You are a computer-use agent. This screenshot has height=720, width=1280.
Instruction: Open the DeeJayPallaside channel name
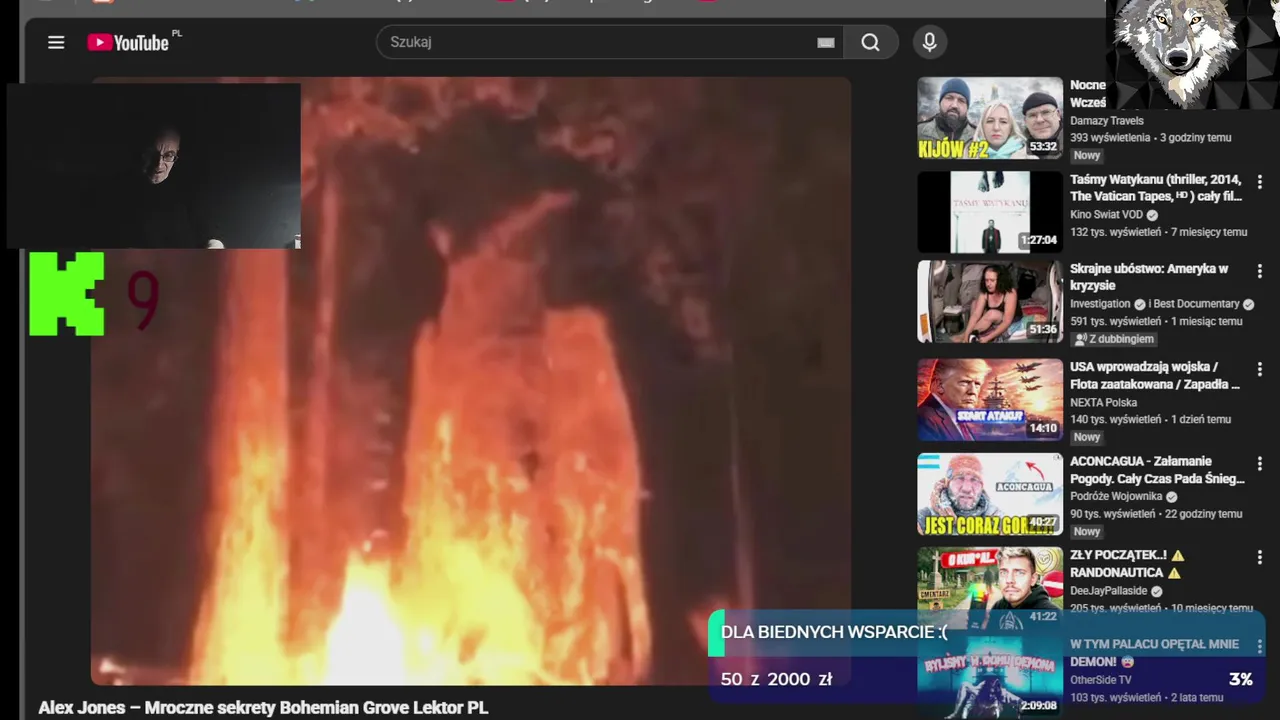click(x=1109, y=591)
